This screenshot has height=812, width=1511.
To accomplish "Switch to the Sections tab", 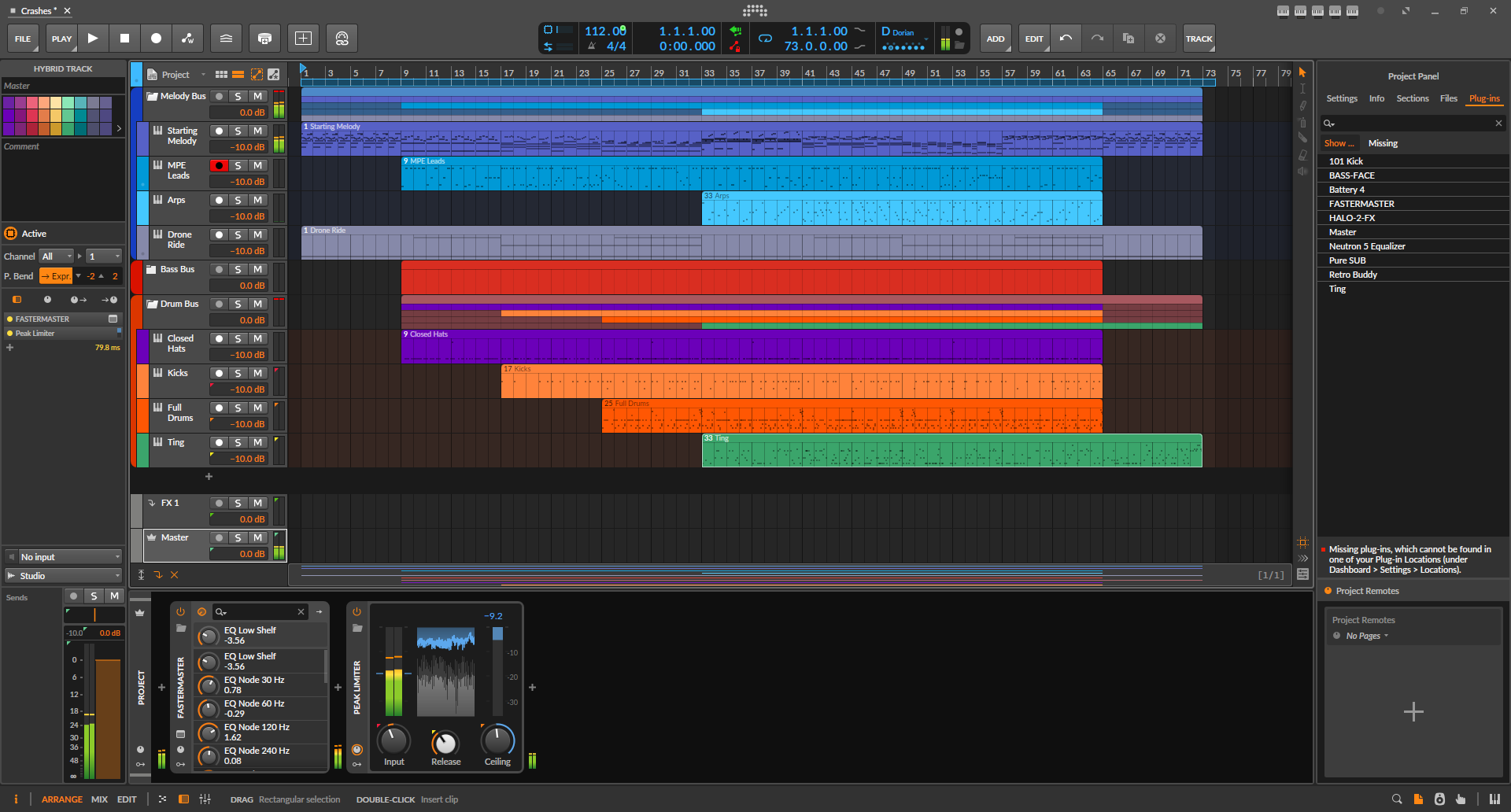I will [1413, 98].
